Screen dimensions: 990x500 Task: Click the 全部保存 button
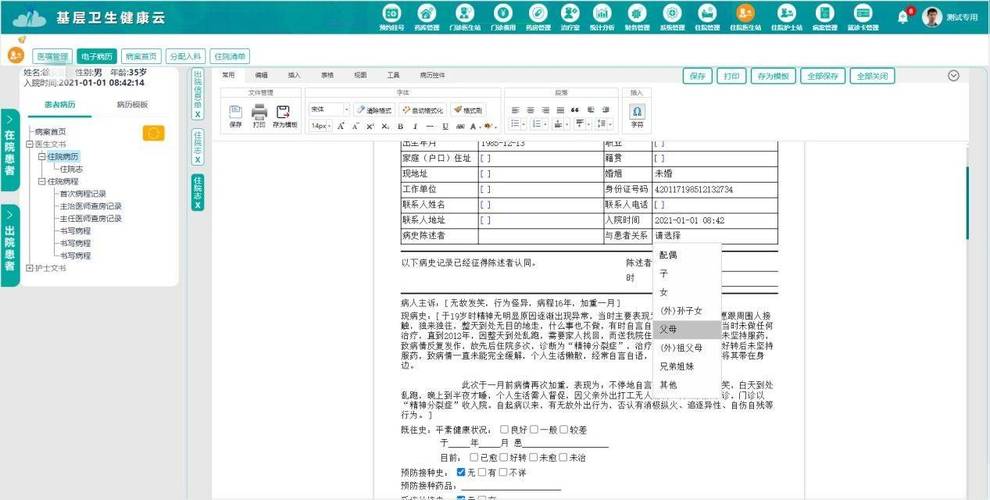pyautogui.click(x=822, y=76)
